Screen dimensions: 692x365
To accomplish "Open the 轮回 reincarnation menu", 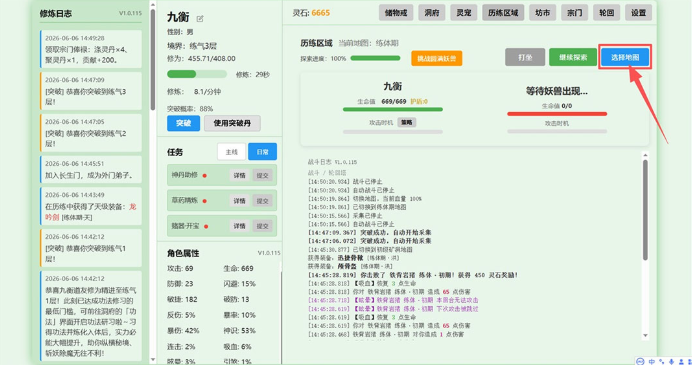I will tap(606, 13).
